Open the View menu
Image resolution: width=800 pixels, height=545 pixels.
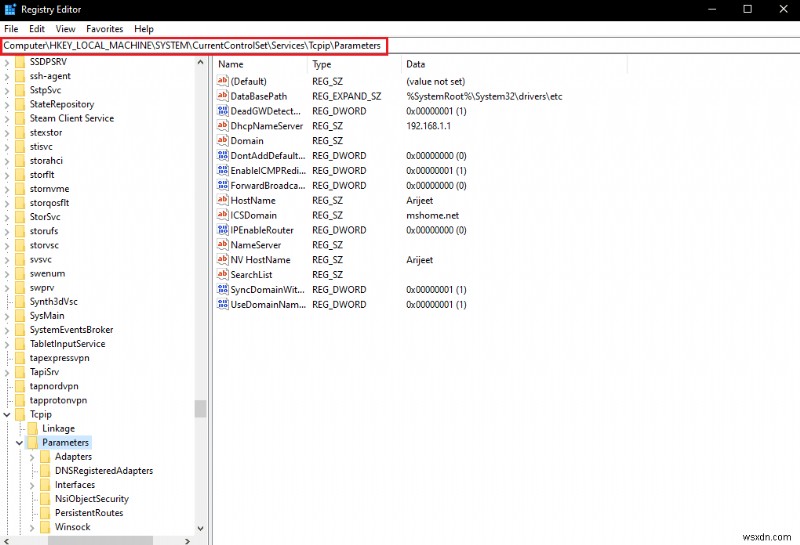[65, 29]
